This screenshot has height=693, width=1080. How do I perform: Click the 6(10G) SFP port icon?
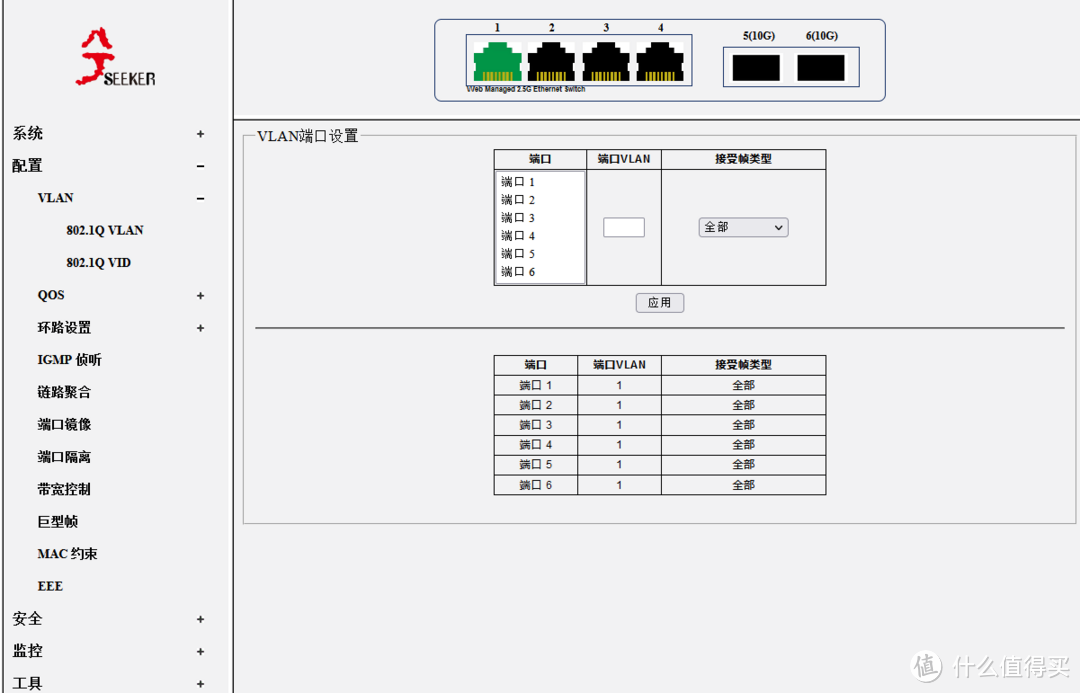tap(821, 68)
